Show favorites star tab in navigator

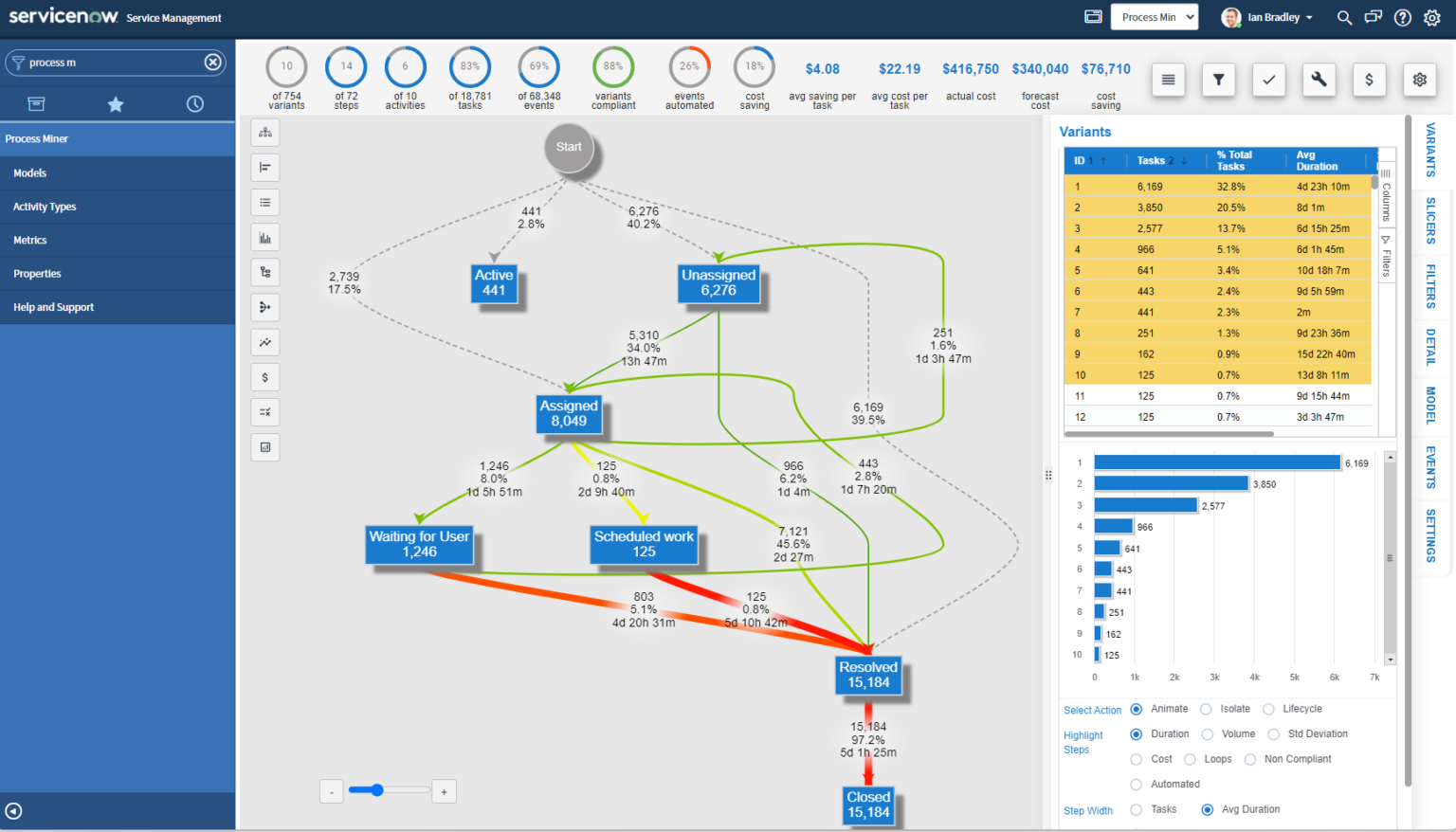click(x=116, y=104)
